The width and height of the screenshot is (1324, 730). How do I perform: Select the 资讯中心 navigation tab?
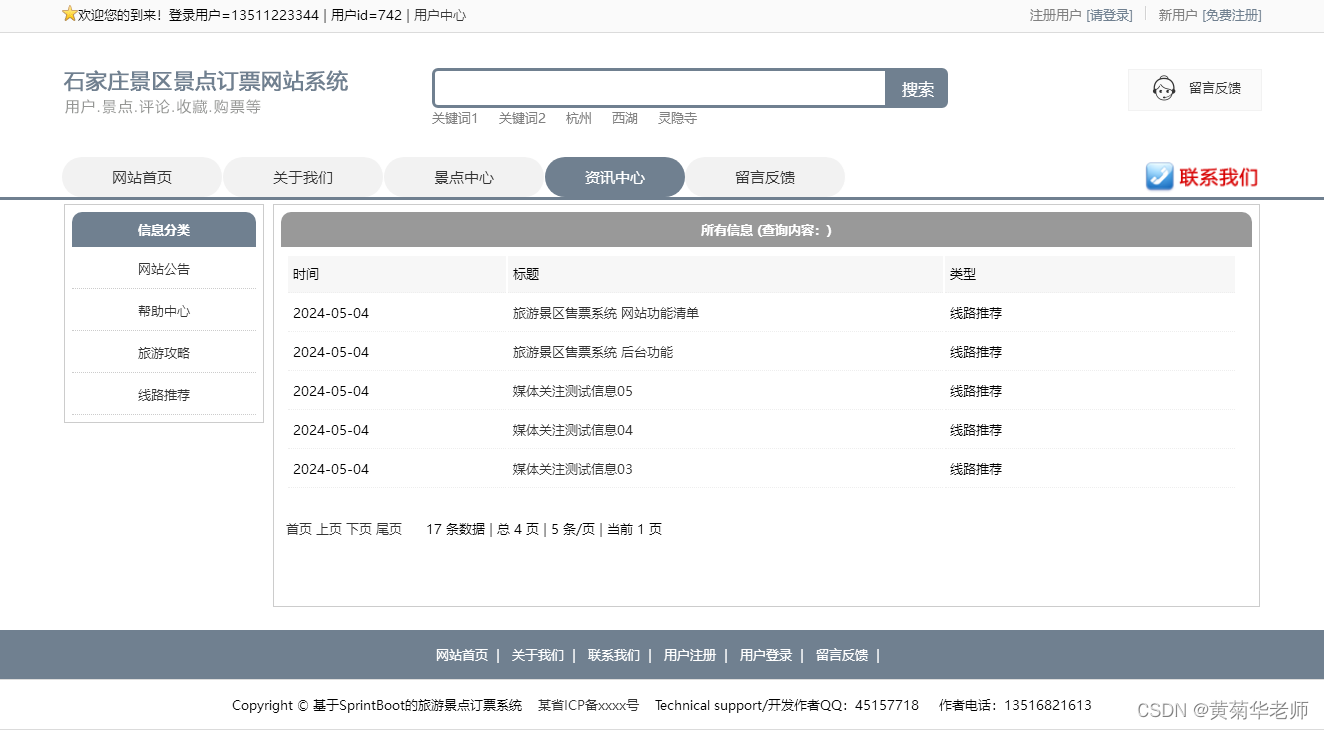615,177
